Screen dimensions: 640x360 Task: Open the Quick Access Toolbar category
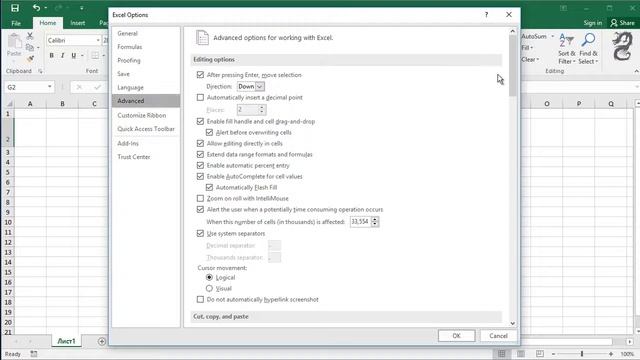(x=146, y=129)
